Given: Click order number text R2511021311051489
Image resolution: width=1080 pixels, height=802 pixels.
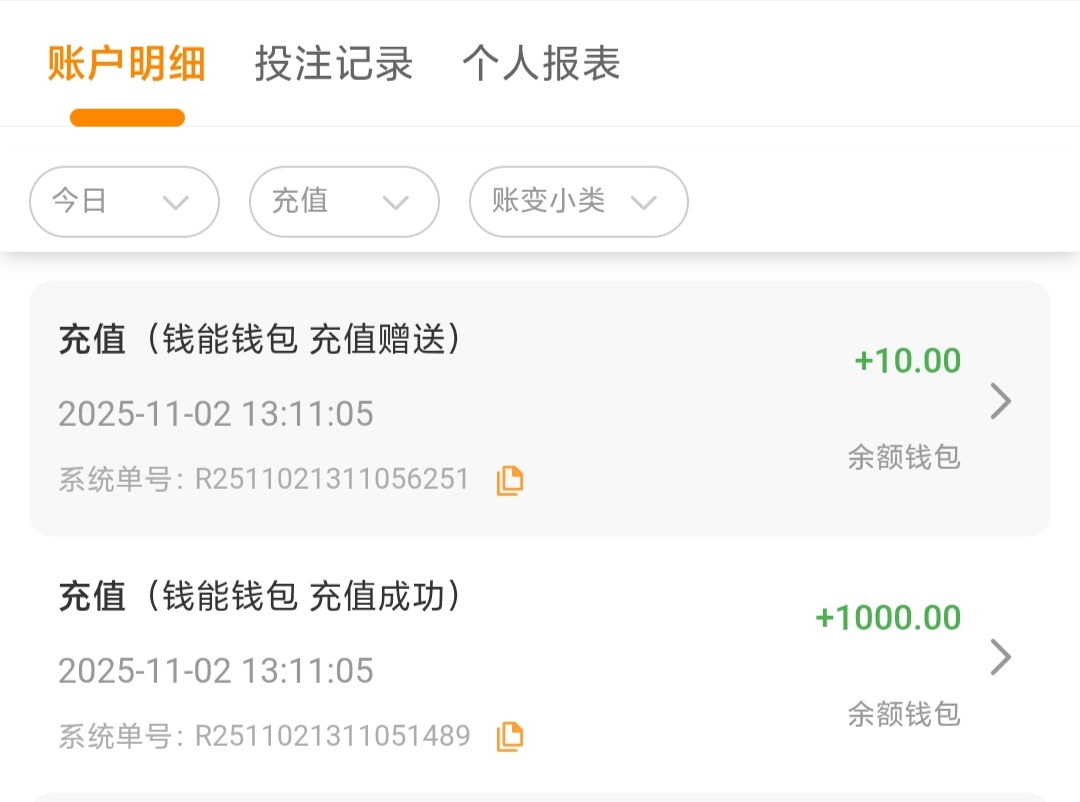Looking at the screenshot, I should [332, 737].
